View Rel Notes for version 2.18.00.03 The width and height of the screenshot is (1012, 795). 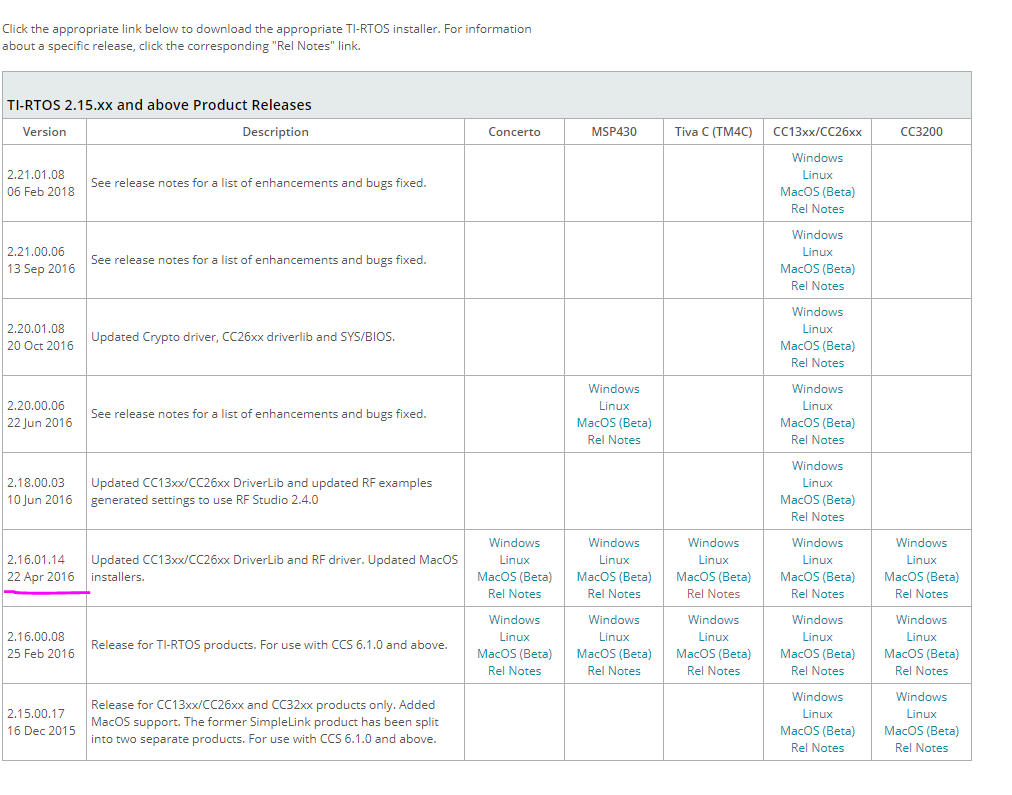pyautogui.click(x=817, y=517)
